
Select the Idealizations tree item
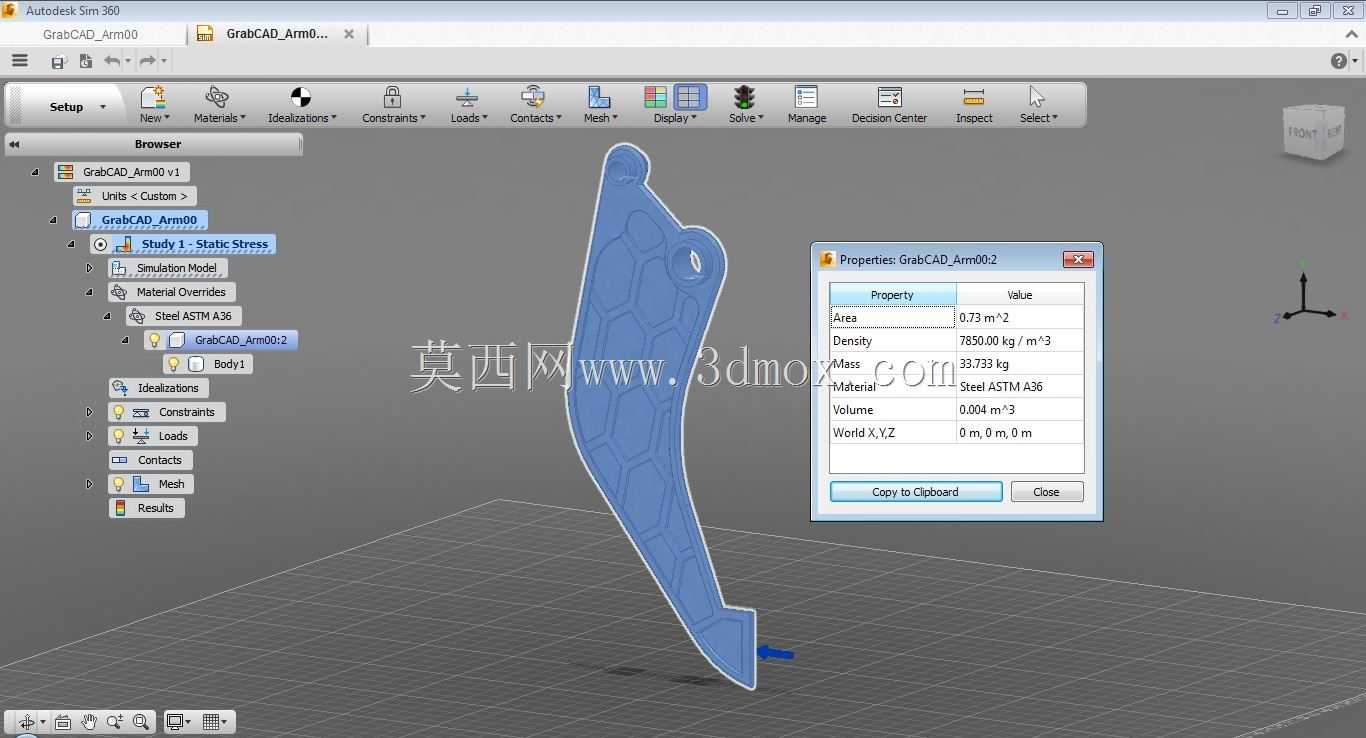[x=160, y=388]
